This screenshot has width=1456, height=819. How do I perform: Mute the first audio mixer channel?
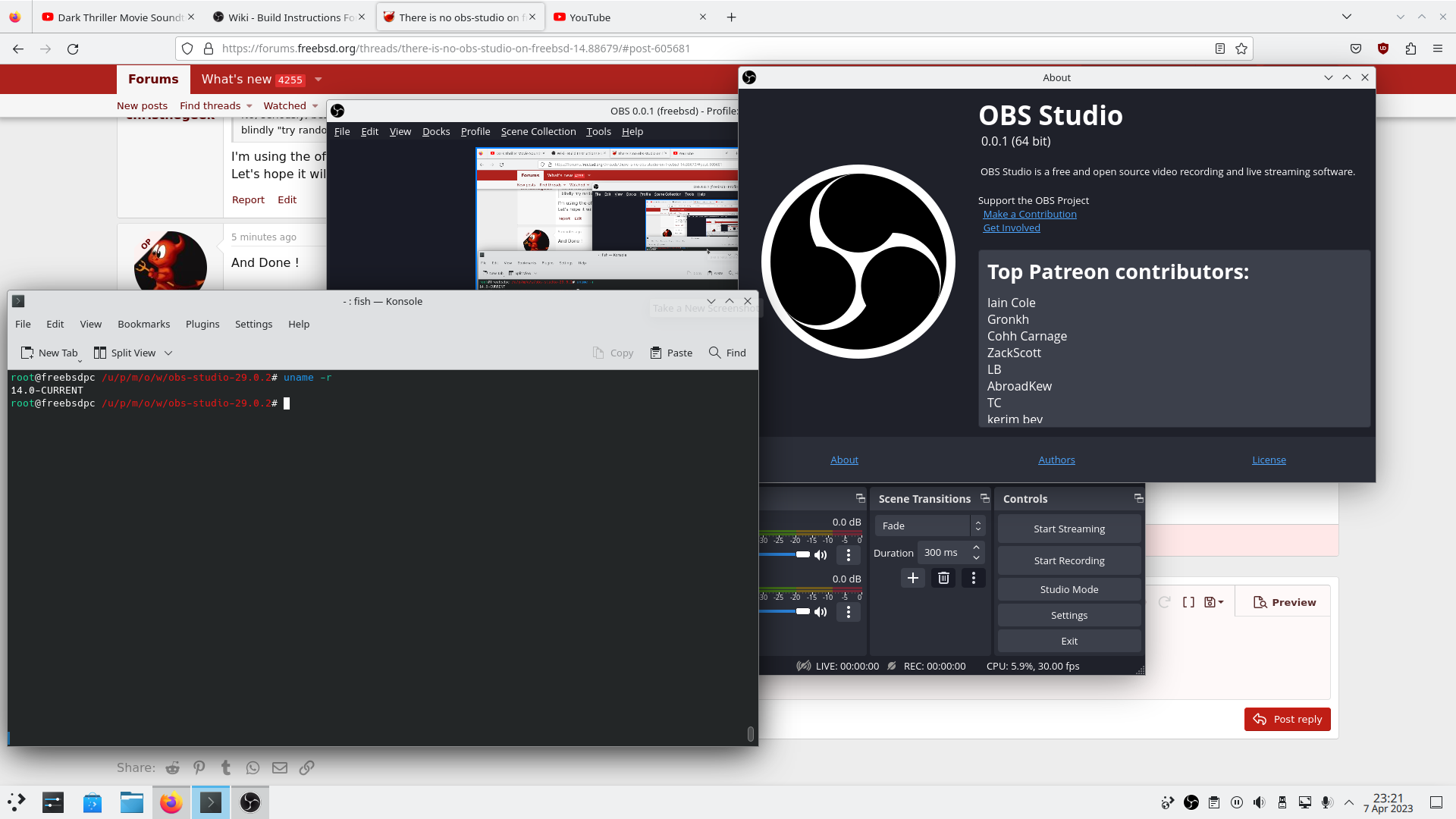[821, 555]
